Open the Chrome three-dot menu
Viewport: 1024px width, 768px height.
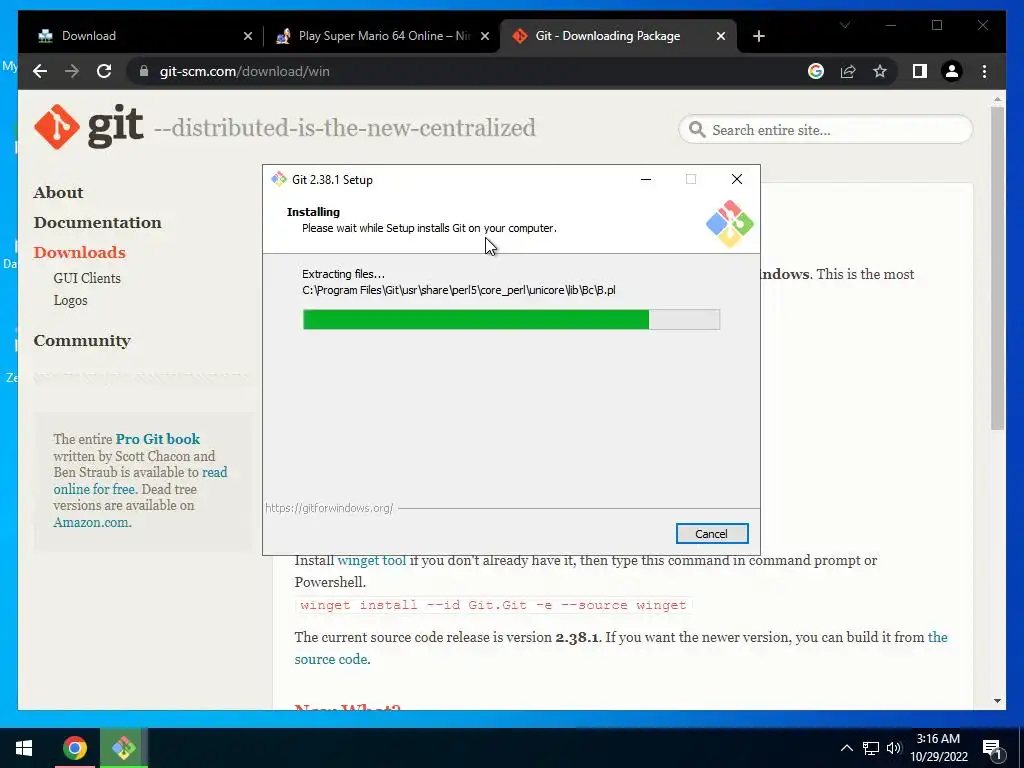[x=984, y=71]
